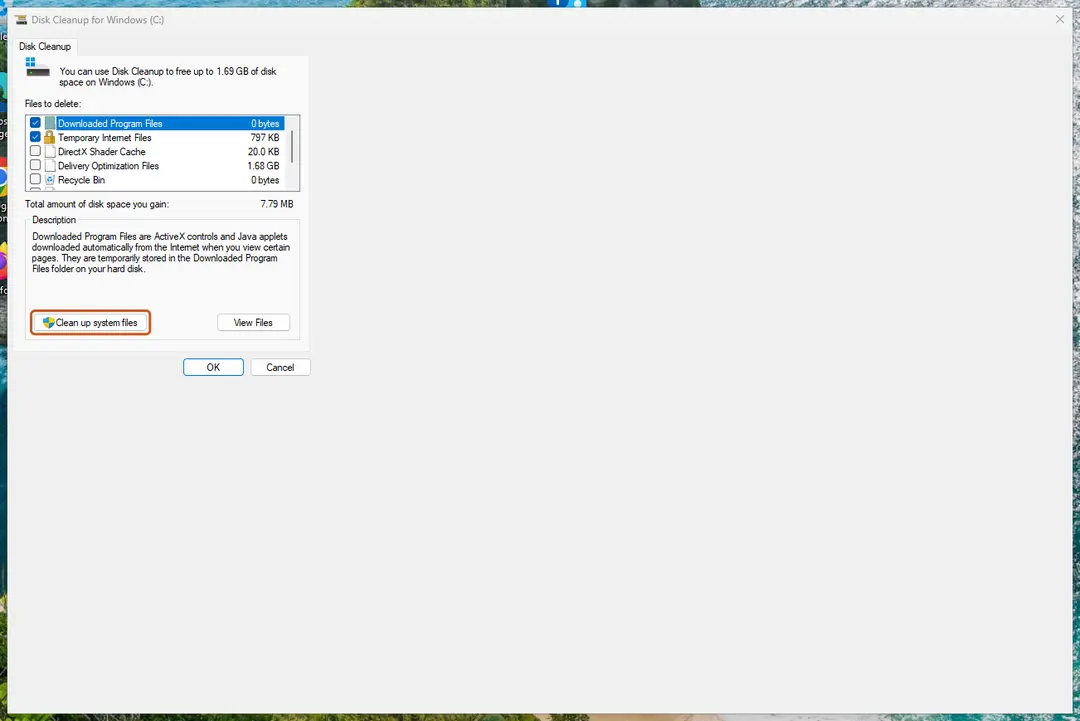
Task: Select the Recycle Bin row
Action: coord(155,180)
